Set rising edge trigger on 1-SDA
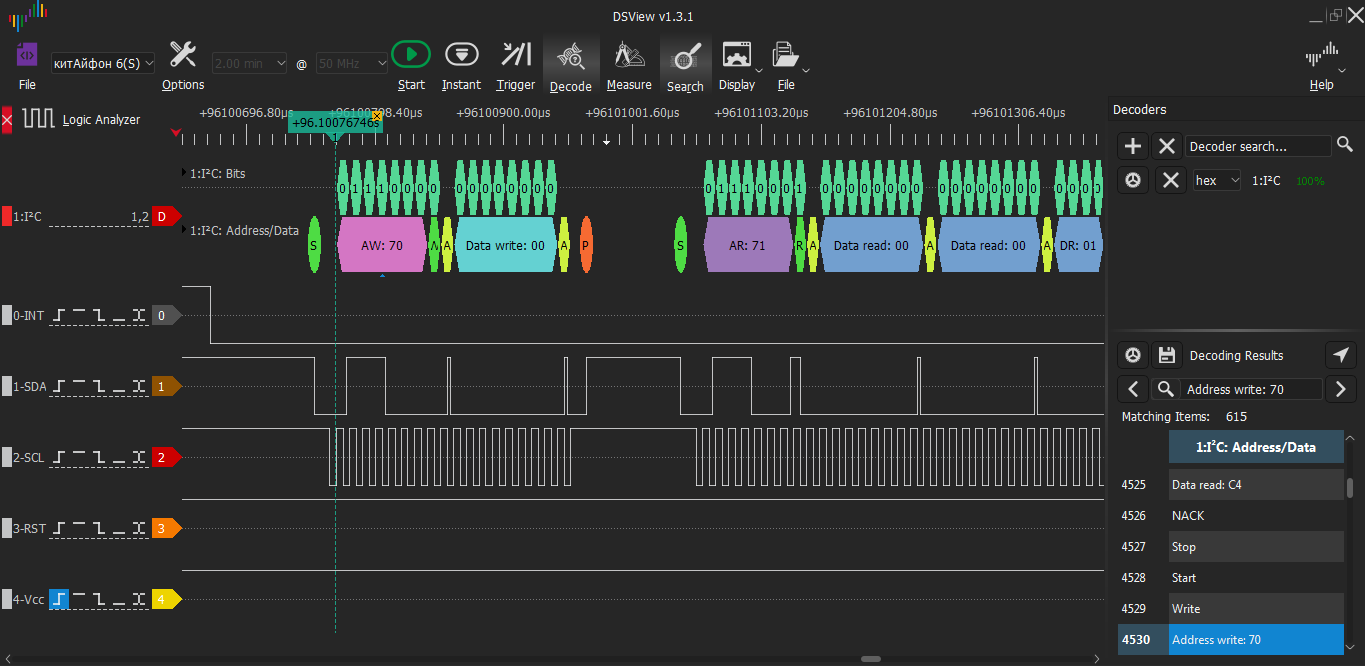Screen dimensions: 1365x666 (60, 386)
